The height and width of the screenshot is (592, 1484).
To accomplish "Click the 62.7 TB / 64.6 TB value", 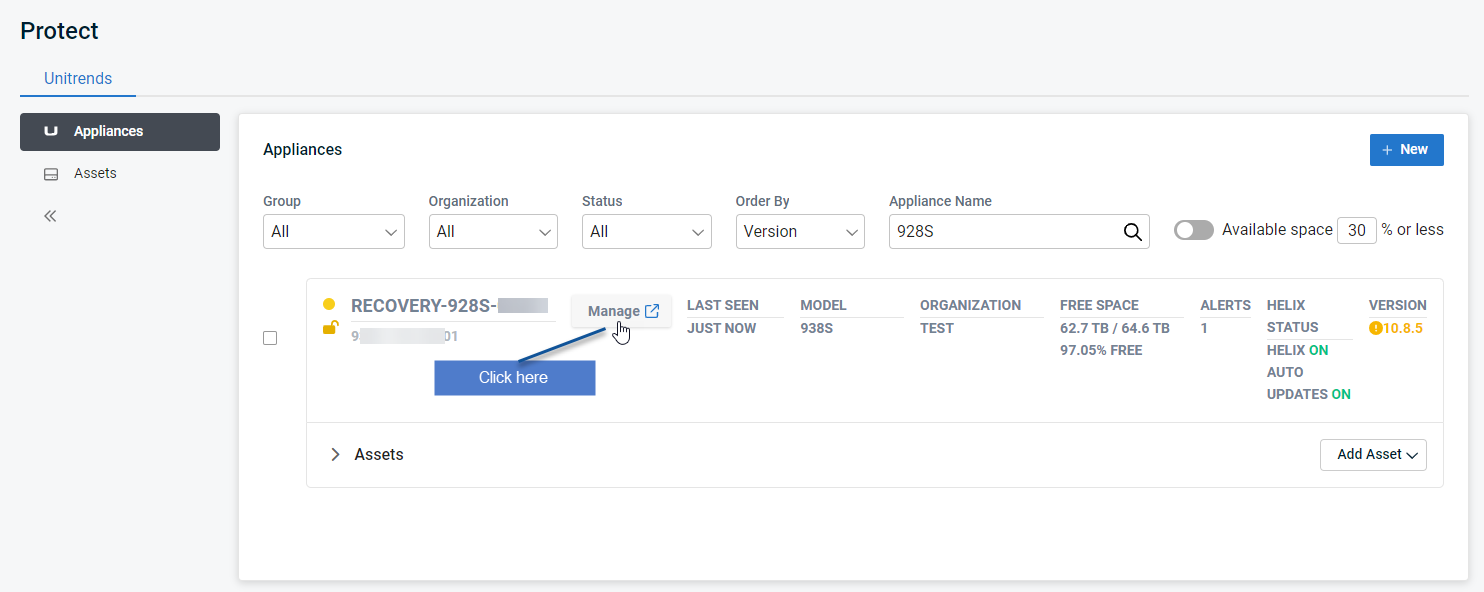I will 1115,328.
